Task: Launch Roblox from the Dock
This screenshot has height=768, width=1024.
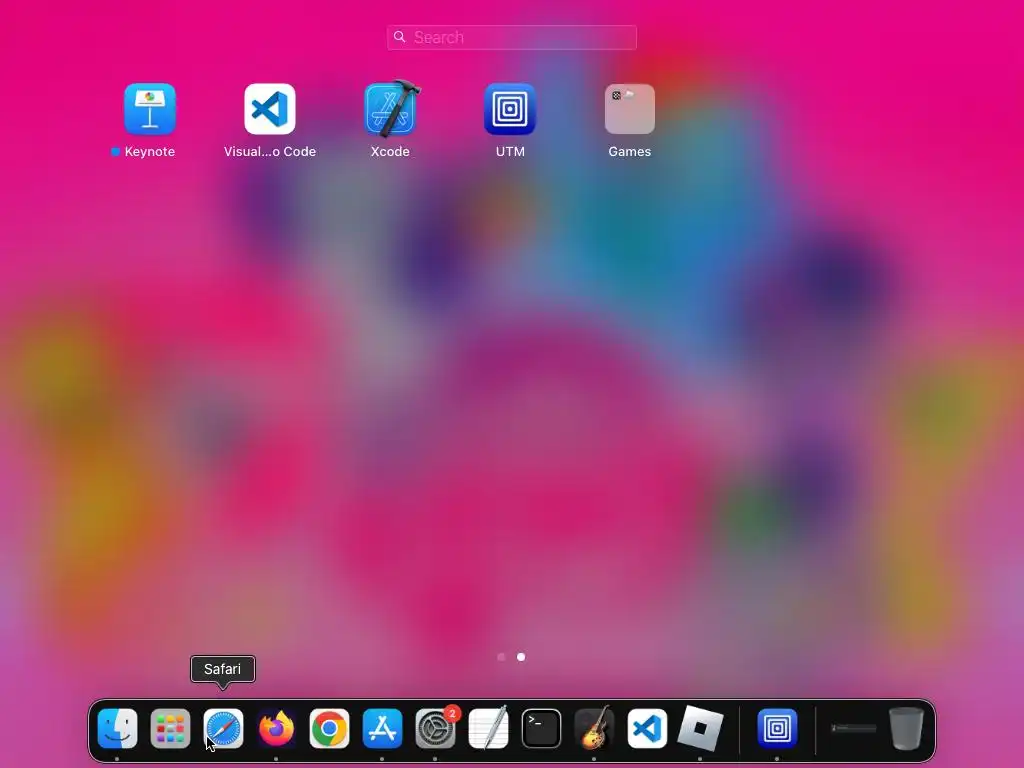Action: click(x=700, y=728)
